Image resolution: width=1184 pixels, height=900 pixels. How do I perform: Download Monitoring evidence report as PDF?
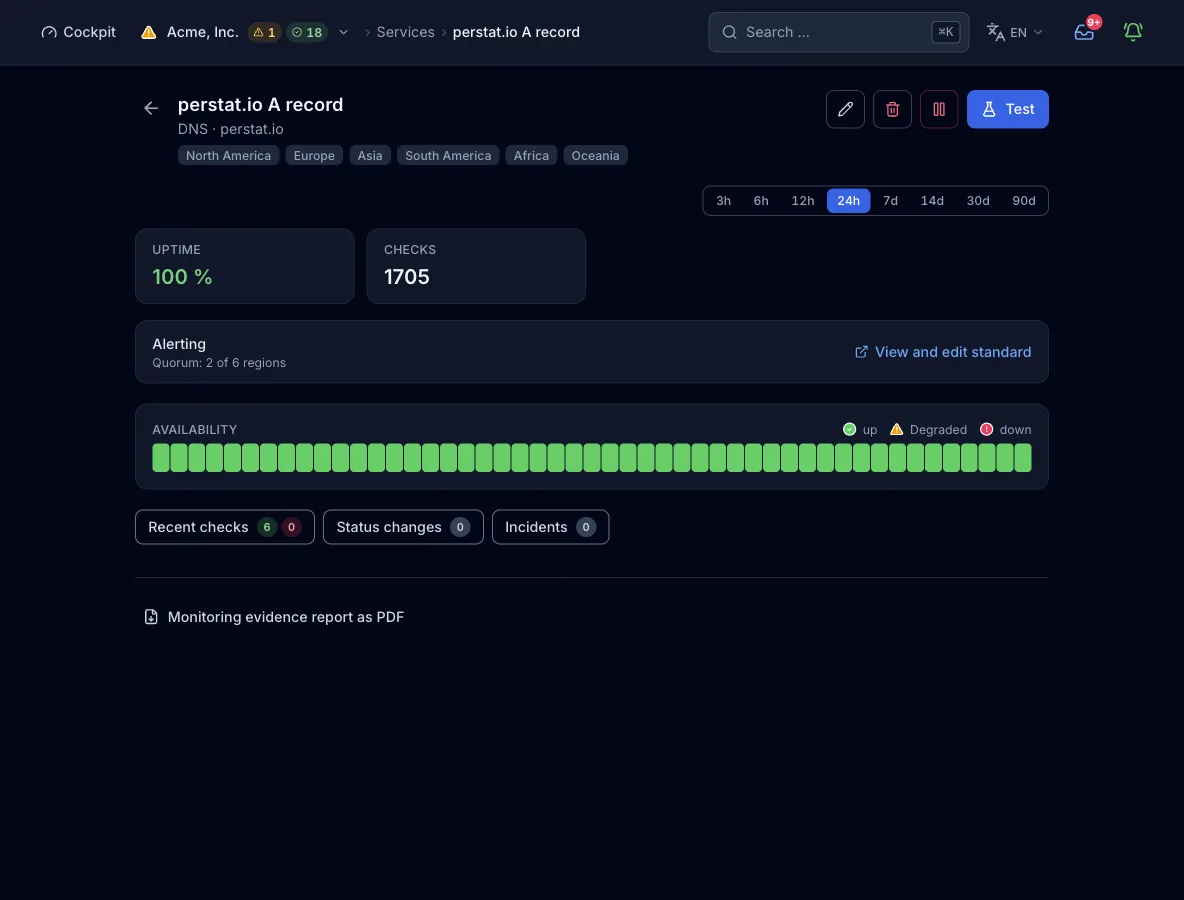tap(274, 617)
